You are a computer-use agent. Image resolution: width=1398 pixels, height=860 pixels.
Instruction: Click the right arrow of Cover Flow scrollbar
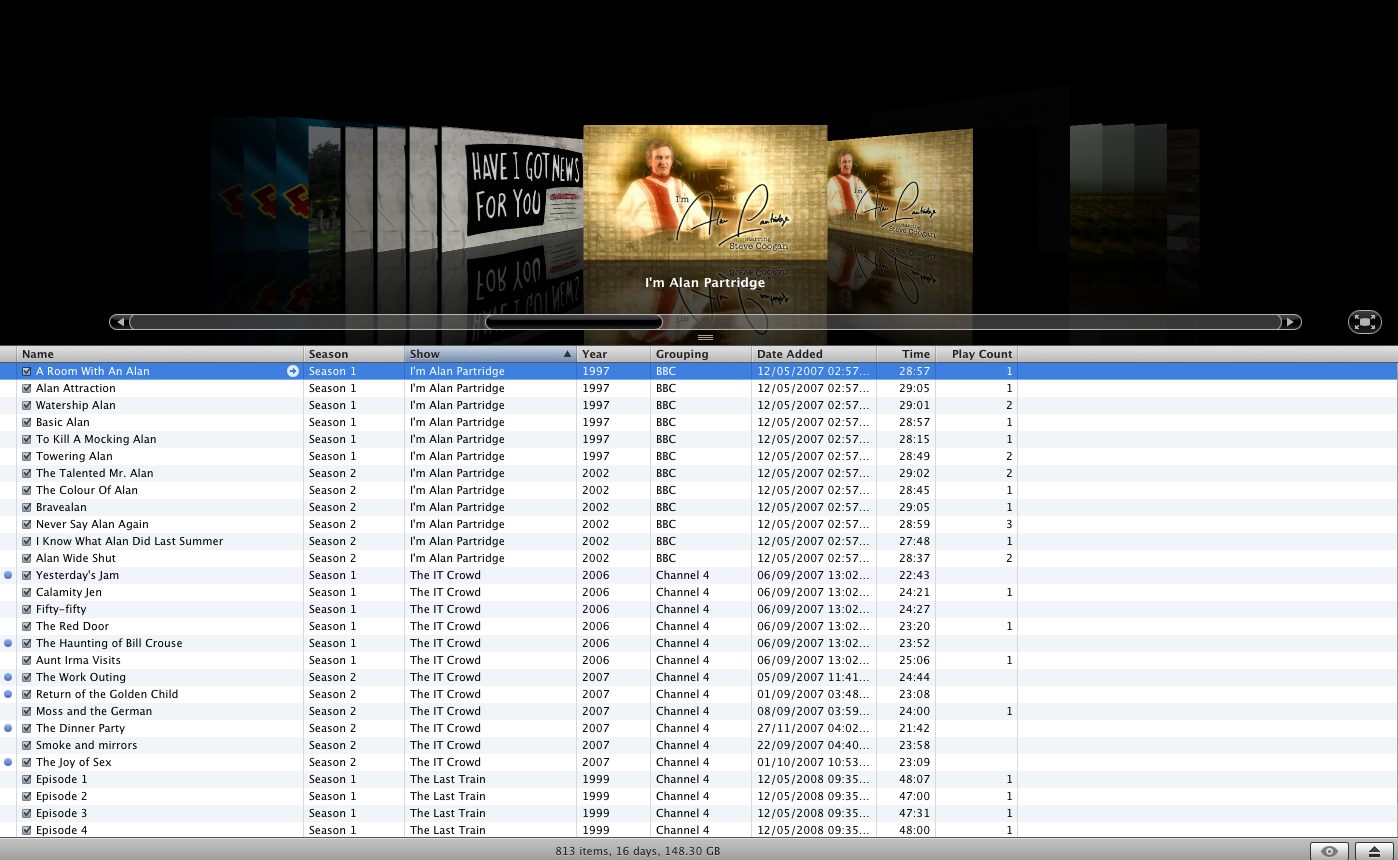pyautogui.click(x=1291, y=322)
